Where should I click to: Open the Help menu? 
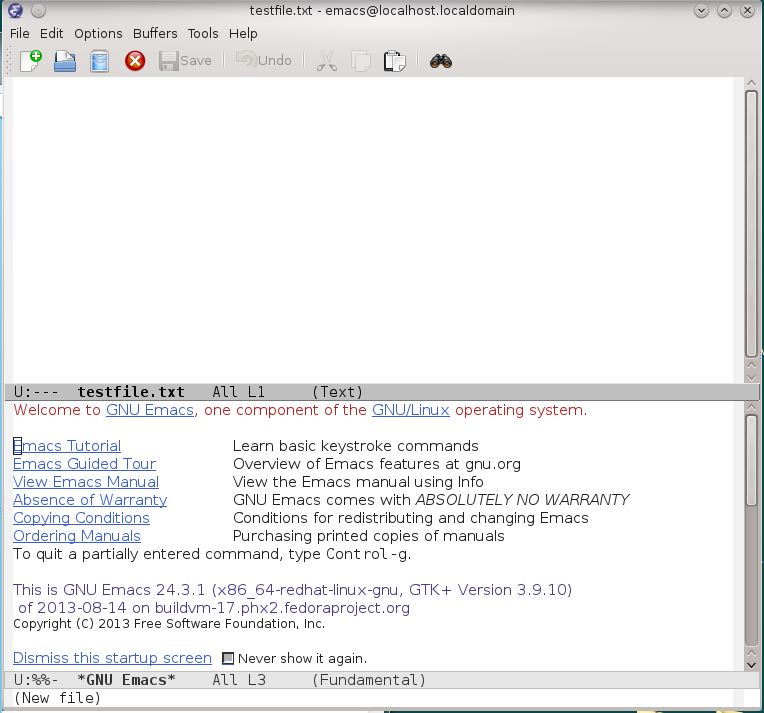click(x=243, y=34)
